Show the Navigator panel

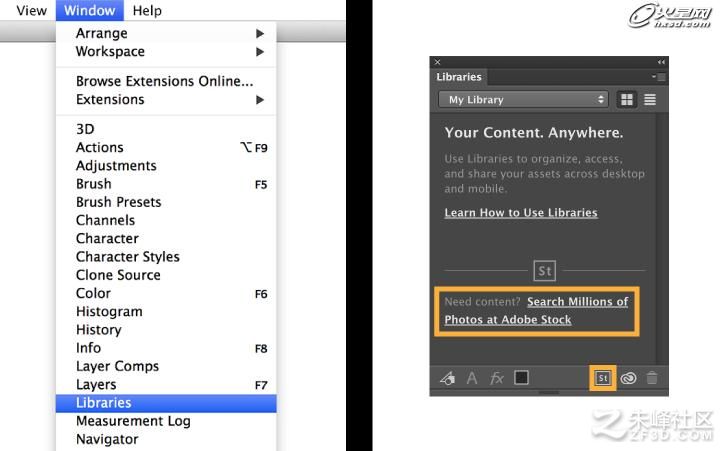[x=166, y=439]
